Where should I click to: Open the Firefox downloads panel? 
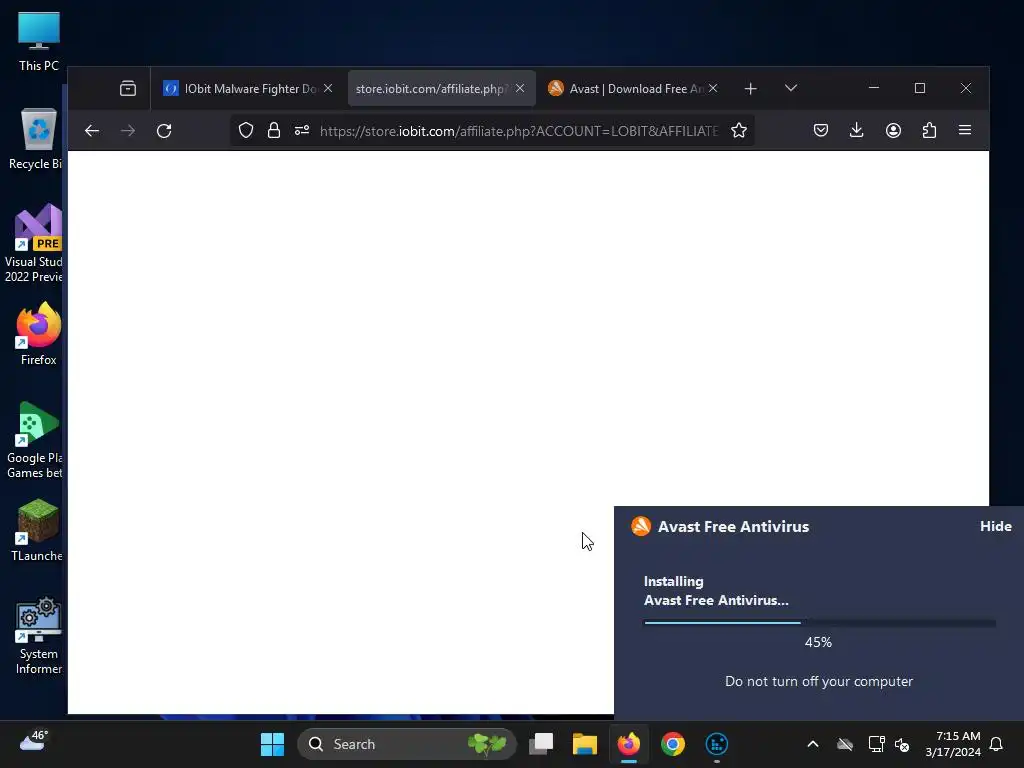click(x=857, y=131)
